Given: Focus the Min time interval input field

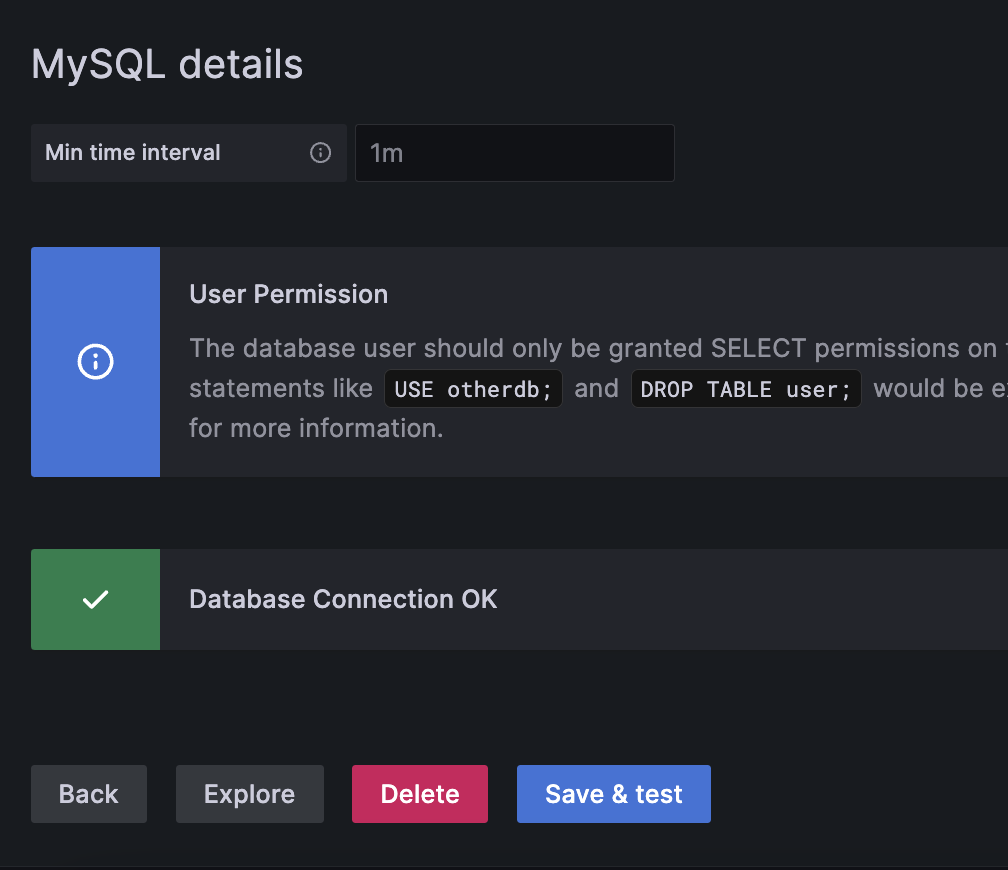Looking at the screenshot, I should click(x=514, y=153).
